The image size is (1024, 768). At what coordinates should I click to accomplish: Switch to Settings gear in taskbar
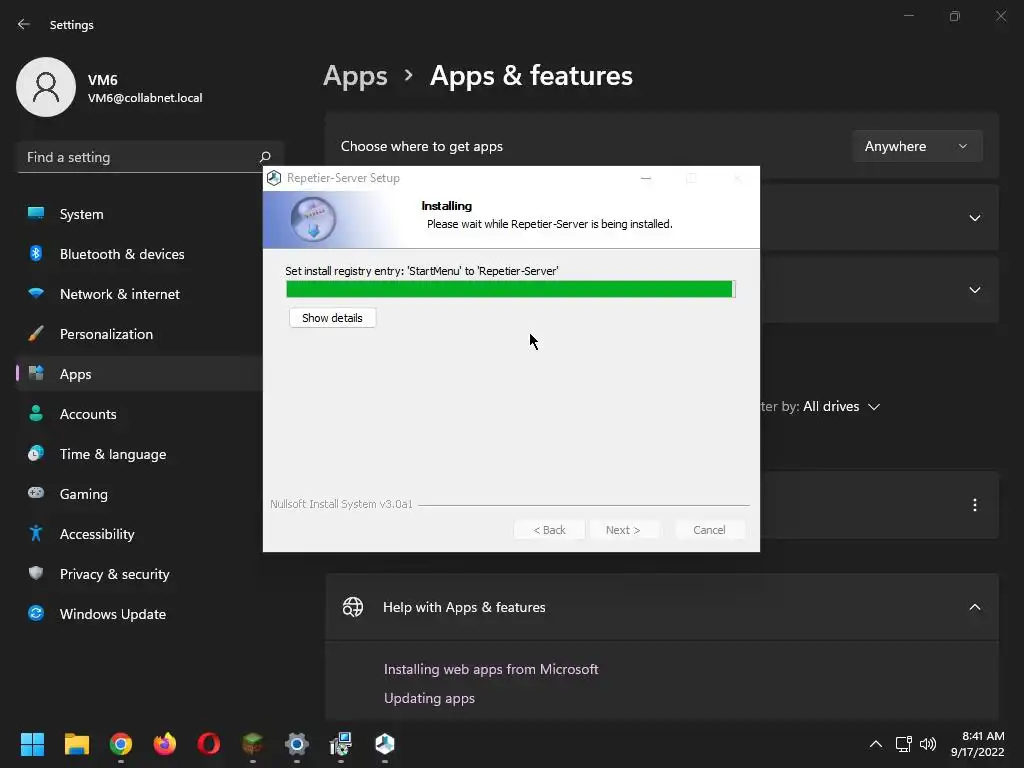pos(296,744)
